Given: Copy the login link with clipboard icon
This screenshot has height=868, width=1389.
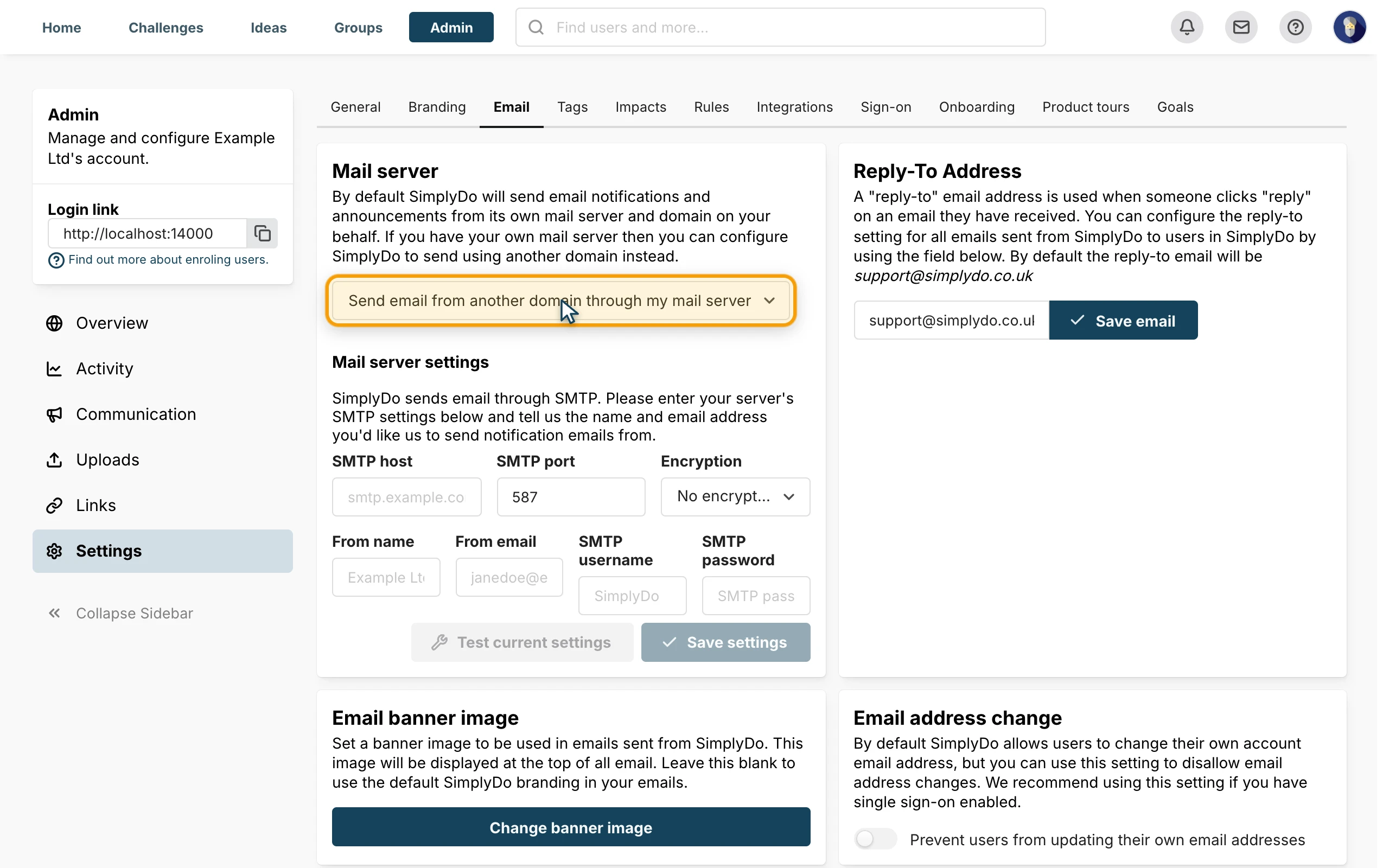Looking at the screenshot, I should [262, 233].
